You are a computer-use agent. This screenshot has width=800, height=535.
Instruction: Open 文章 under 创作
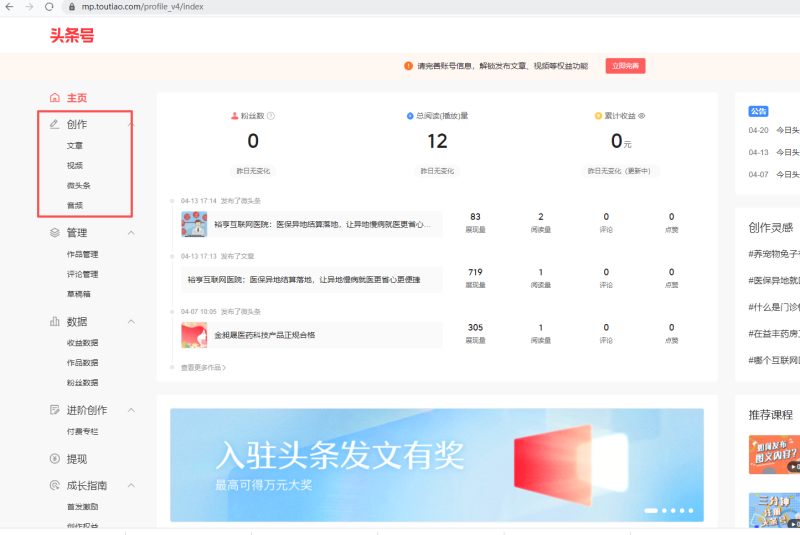[x=74, y=145]
